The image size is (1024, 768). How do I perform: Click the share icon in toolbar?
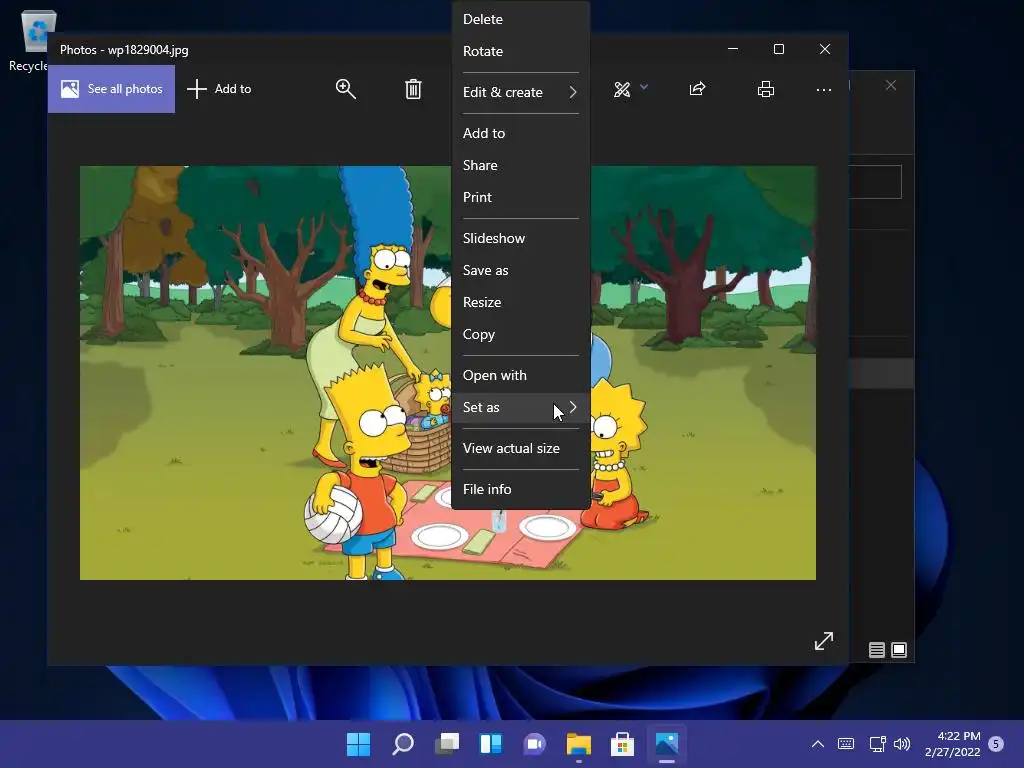[x=697, y=89]
